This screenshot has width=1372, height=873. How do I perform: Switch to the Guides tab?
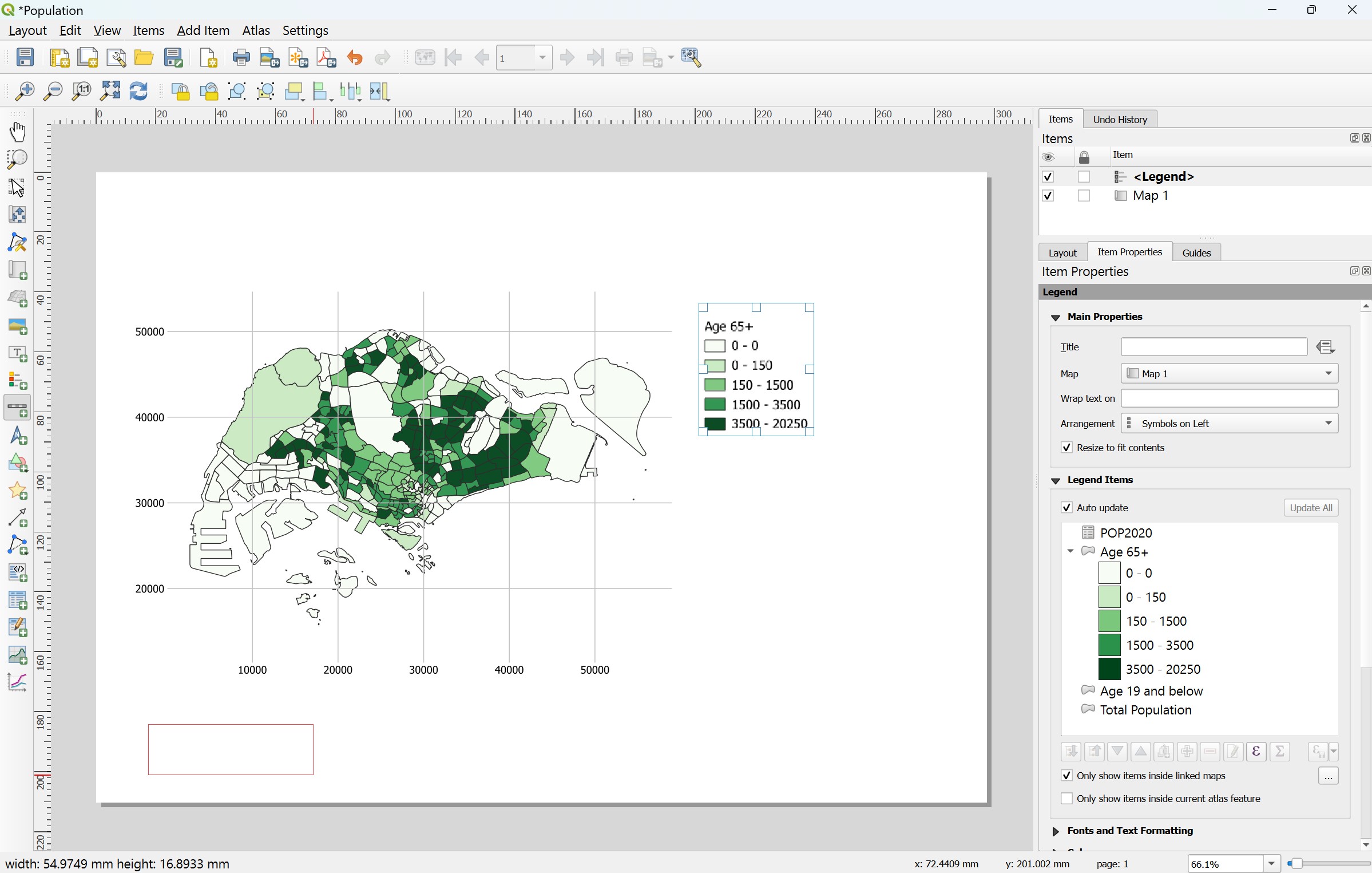pos(1196,252)
